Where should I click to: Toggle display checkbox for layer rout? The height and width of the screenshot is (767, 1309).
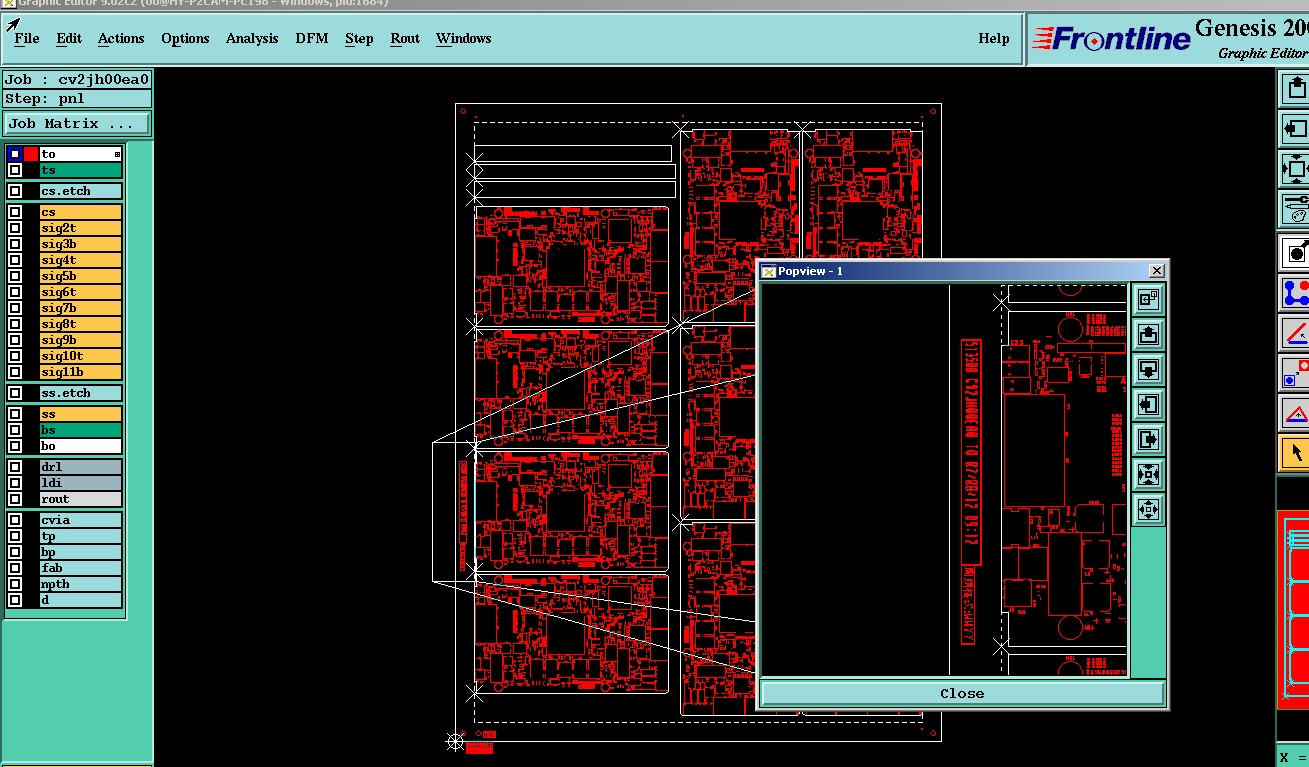point(15,499)
